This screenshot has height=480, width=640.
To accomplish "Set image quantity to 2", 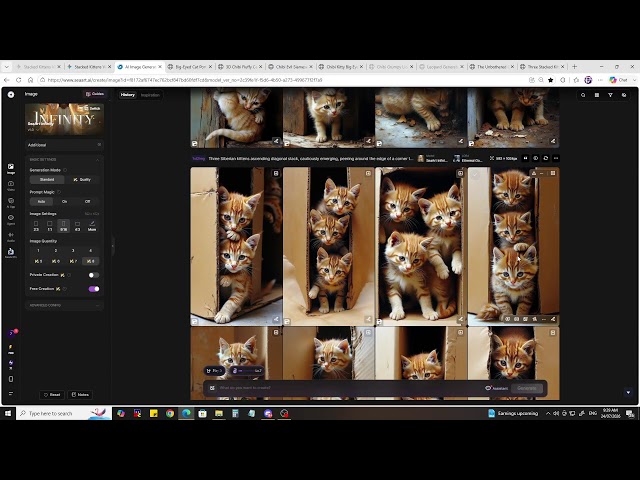I will [56, 251].
